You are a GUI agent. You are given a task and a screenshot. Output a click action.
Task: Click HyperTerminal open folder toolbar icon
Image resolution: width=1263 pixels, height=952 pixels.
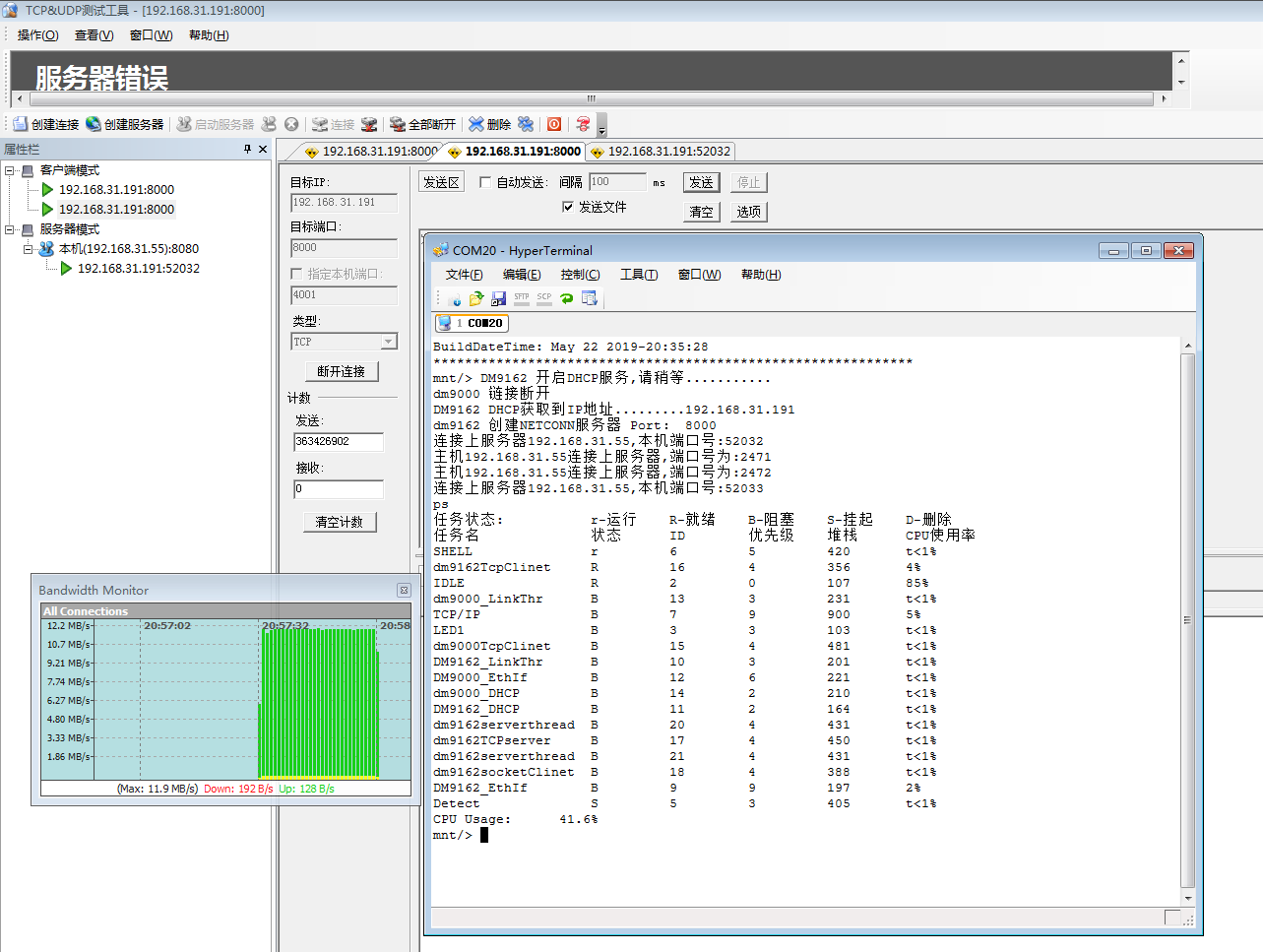[x=476, y=298]
